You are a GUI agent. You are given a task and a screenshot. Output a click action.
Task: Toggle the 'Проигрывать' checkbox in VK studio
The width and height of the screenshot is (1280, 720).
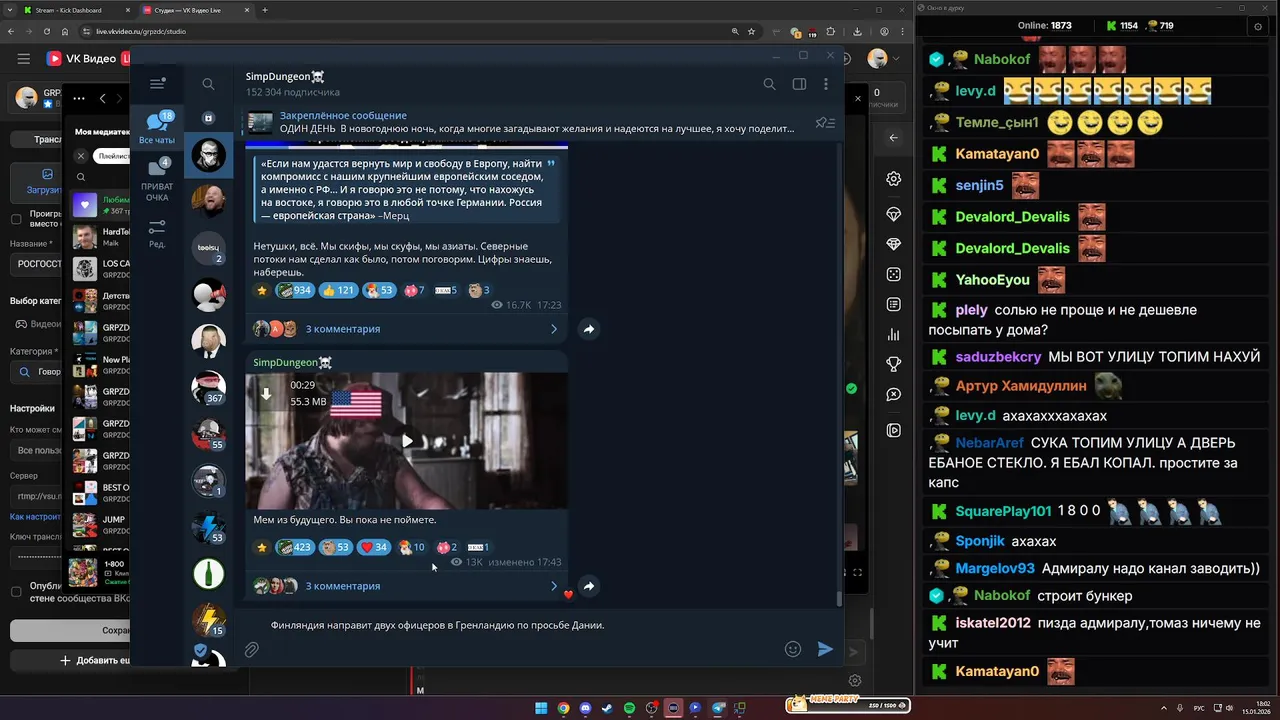pyautogui.click(x=16, y=219)
